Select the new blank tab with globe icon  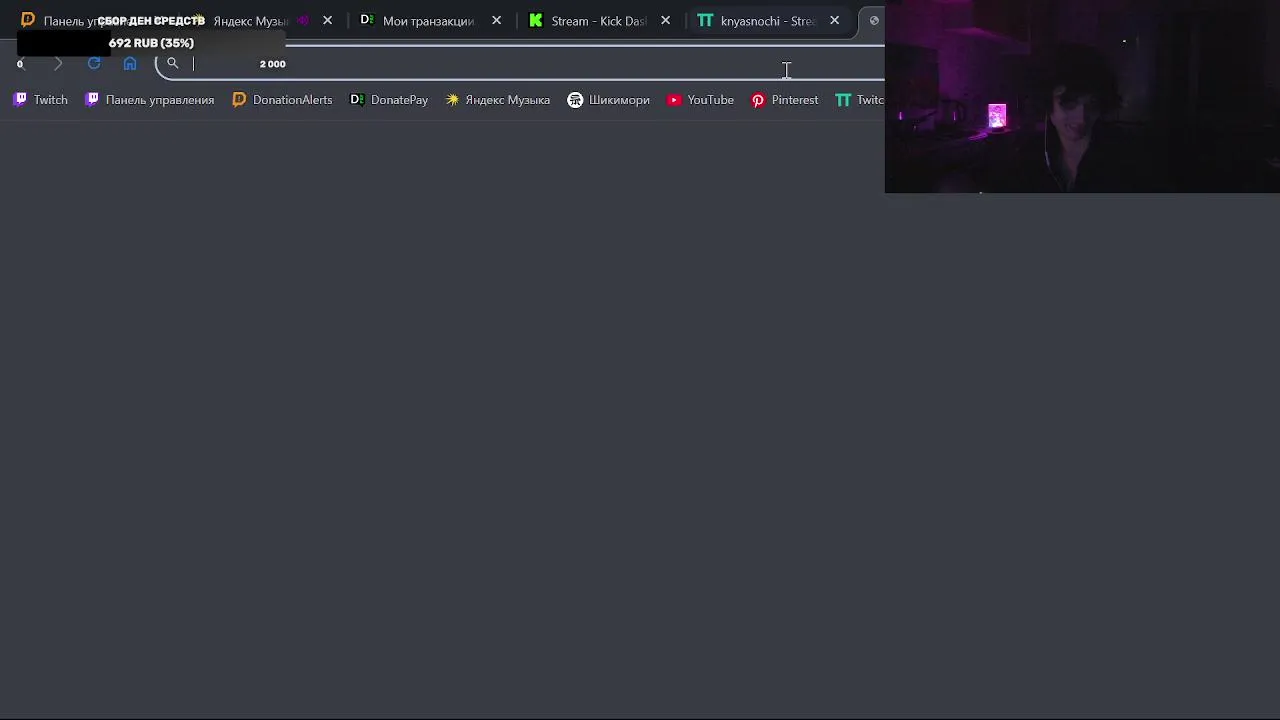pyautogui.click(x=873, y=21)
